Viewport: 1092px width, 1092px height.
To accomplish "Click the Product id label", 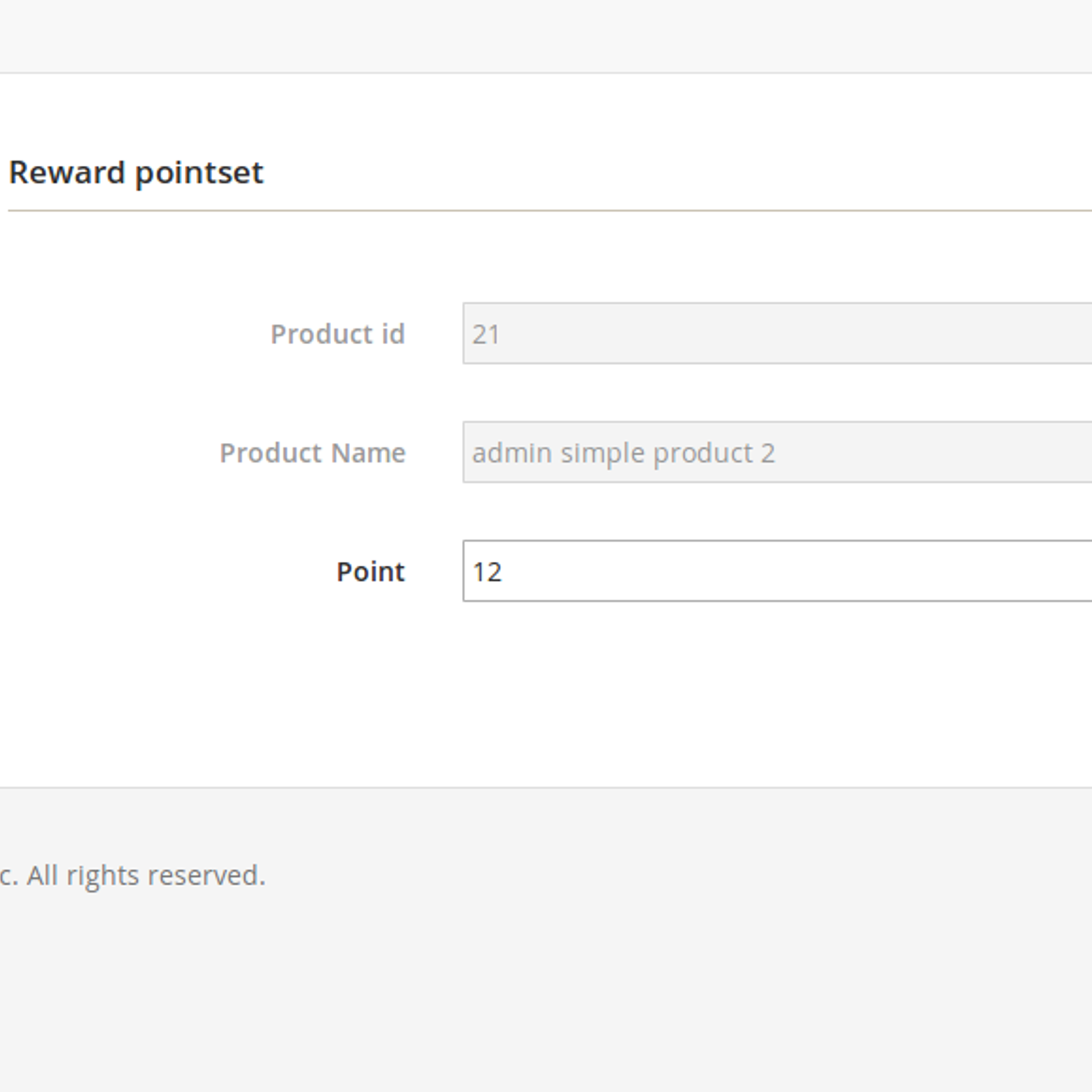I will [338, 334].
